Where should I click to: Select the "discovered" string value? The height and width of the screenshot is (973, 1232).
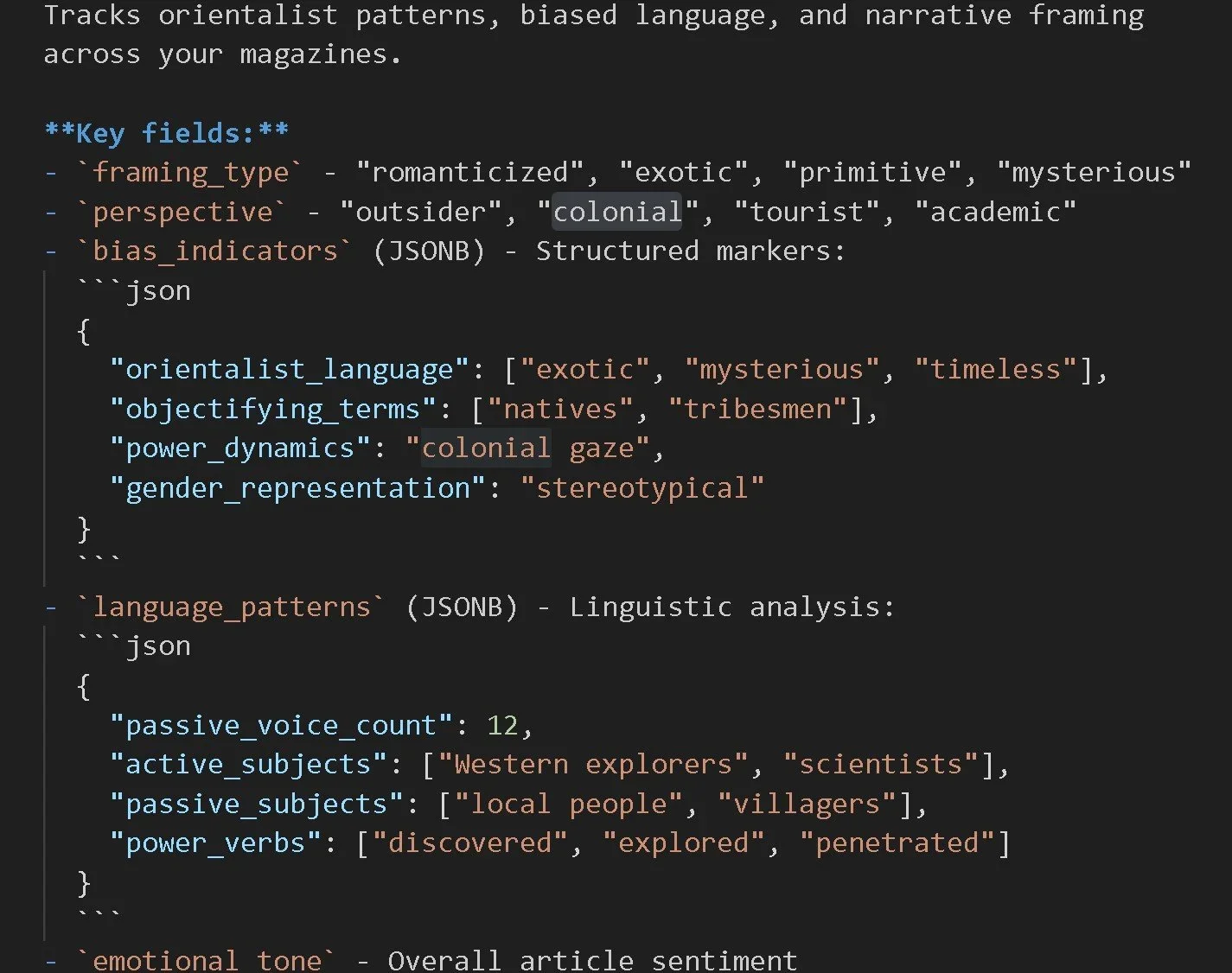[x=470, y=843]
